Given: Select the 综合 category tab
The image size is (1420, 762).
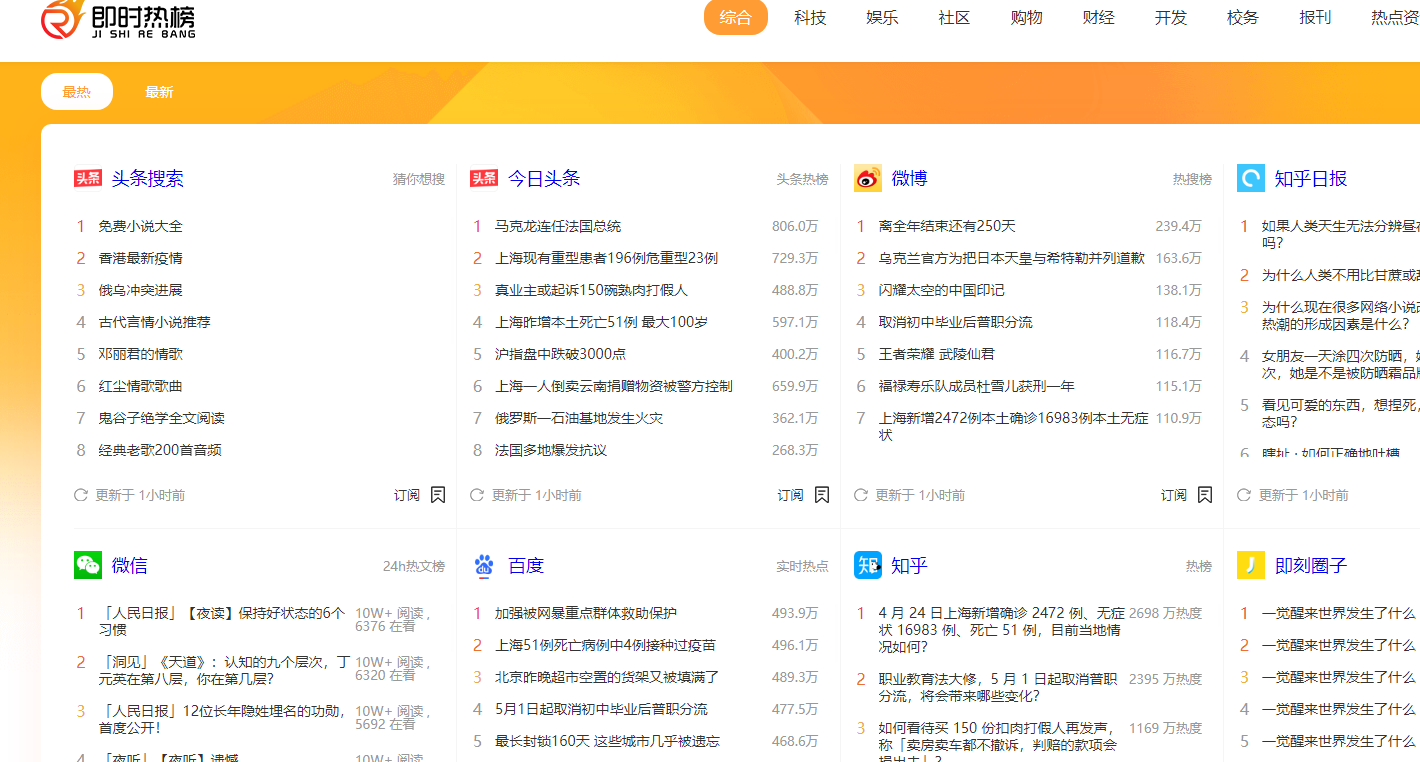Looking at the screenshot, I should (x=736, y=17).
